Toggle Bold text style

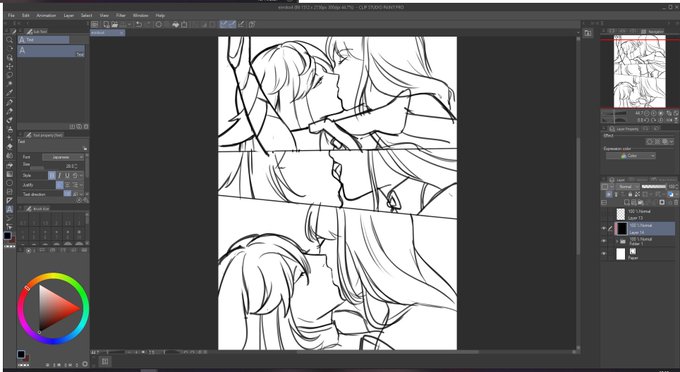click(x=52, y=176)
